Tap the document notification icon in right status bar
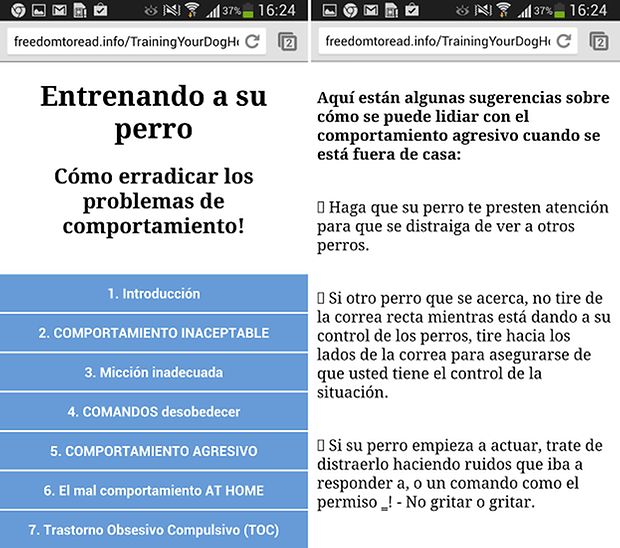This screenshot has height=548, width=620. coord(391,10)
